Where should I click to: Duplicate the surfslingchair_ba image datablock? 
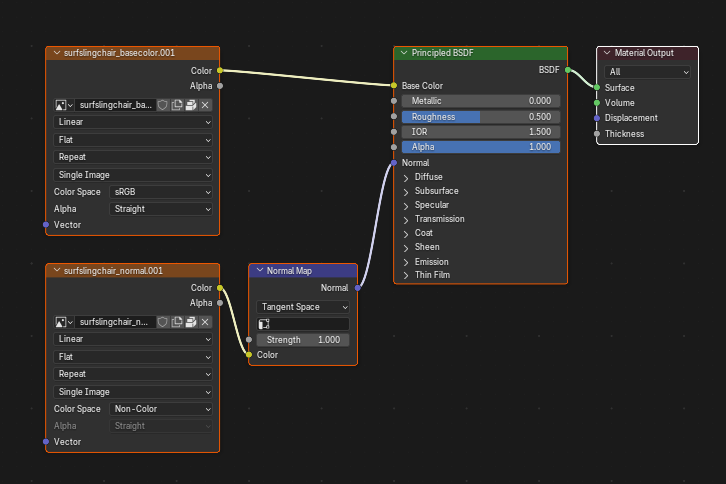coord(176,105)
